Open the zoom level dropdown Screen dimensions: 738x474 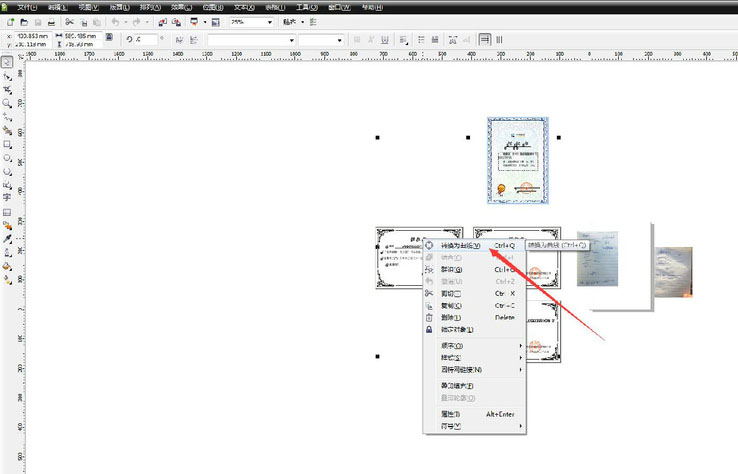click(x=270, y=21)
